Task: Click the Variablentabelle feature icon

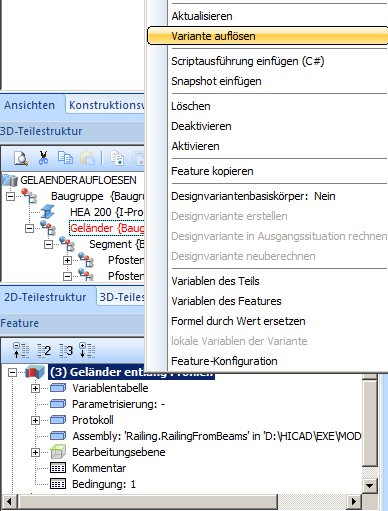Action: coord(58,388)
